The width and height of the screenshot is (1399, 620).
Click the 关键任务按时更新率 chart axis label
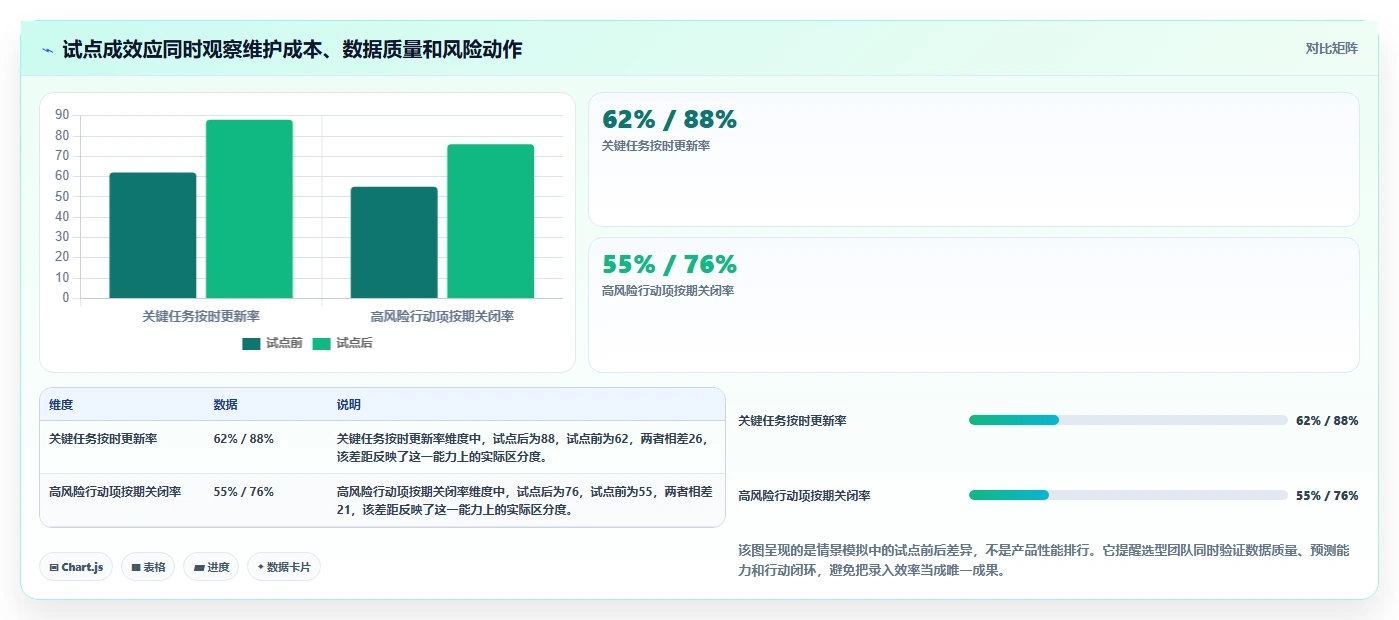[201, 316]
